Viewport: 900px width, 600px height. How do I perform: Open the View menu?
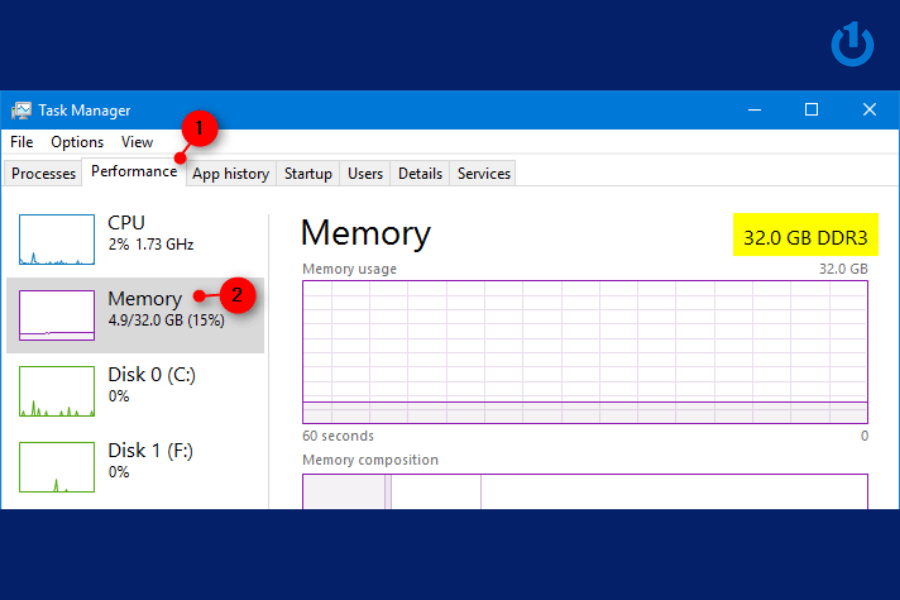point(136,141)
